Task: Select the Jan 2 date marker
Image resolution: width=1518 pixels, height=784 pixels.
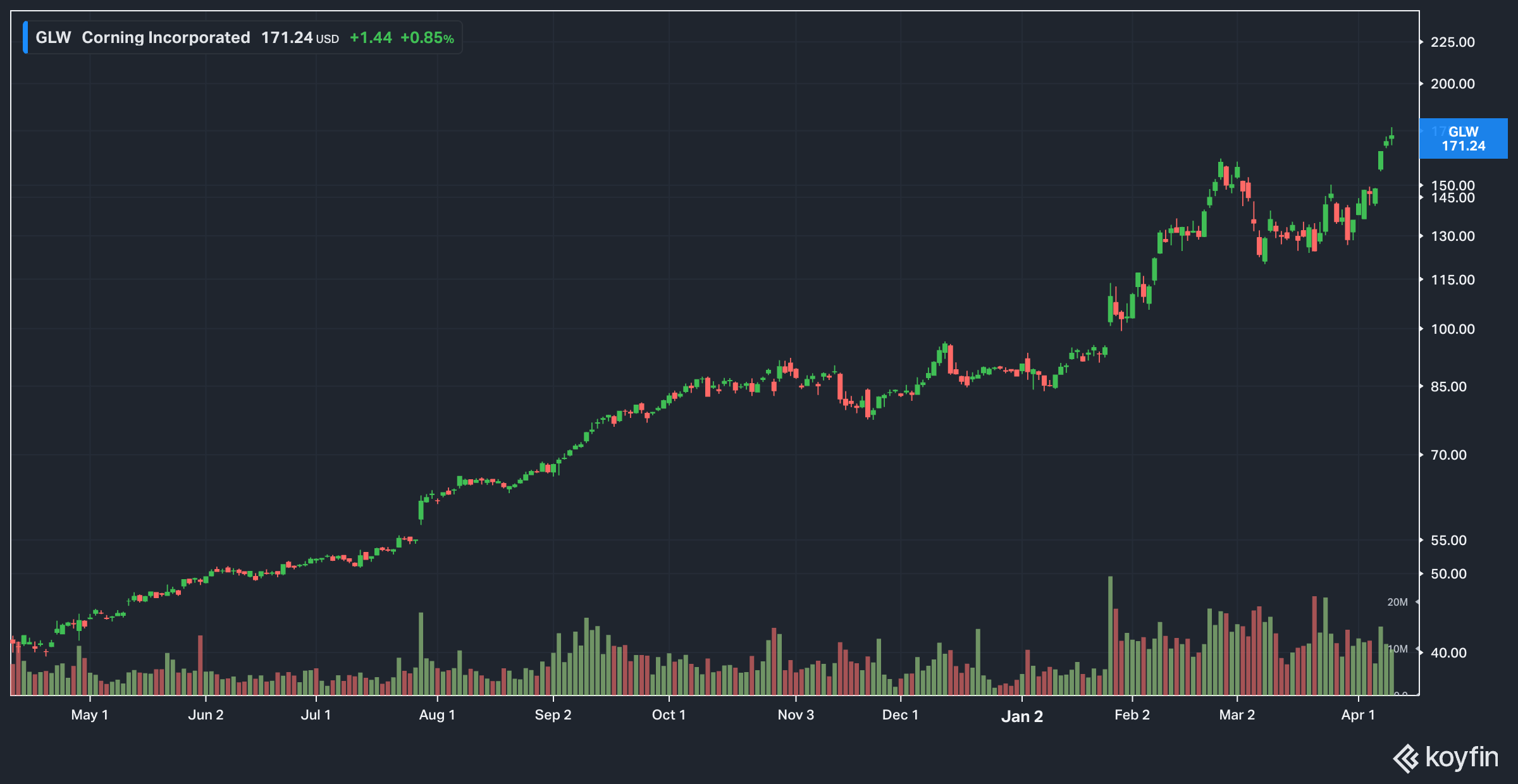Action: click(x=1021, y=716)
